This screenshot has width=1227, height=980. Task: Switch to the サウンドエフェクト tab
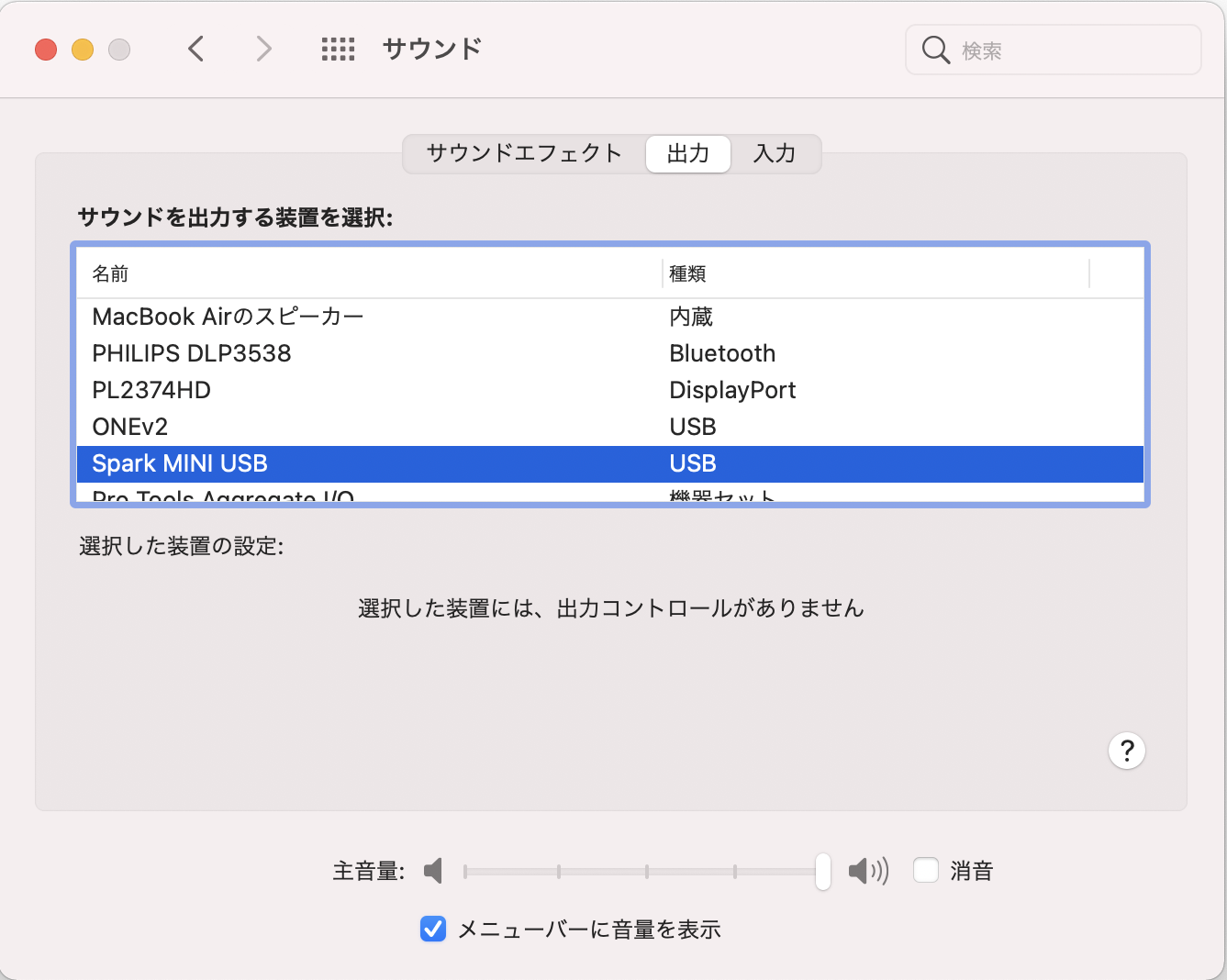click(524, 153)
